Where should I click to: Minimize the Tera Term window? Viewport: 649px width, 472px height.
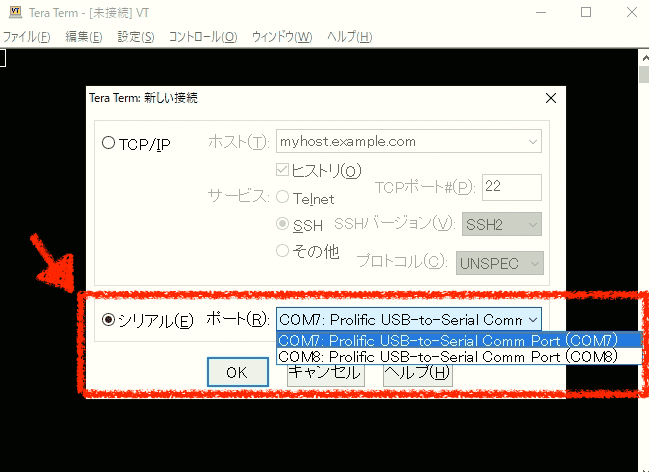tap(541, 12)
